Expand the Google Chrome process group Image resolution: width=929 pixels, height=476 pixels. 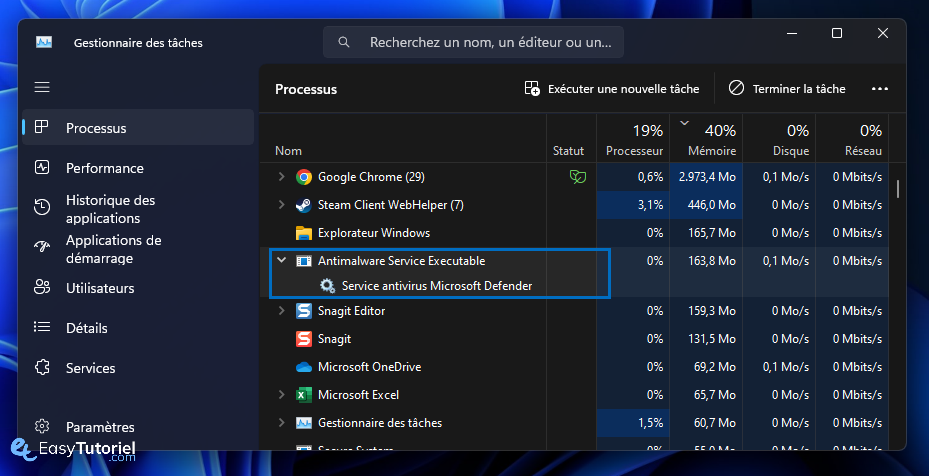281,177
